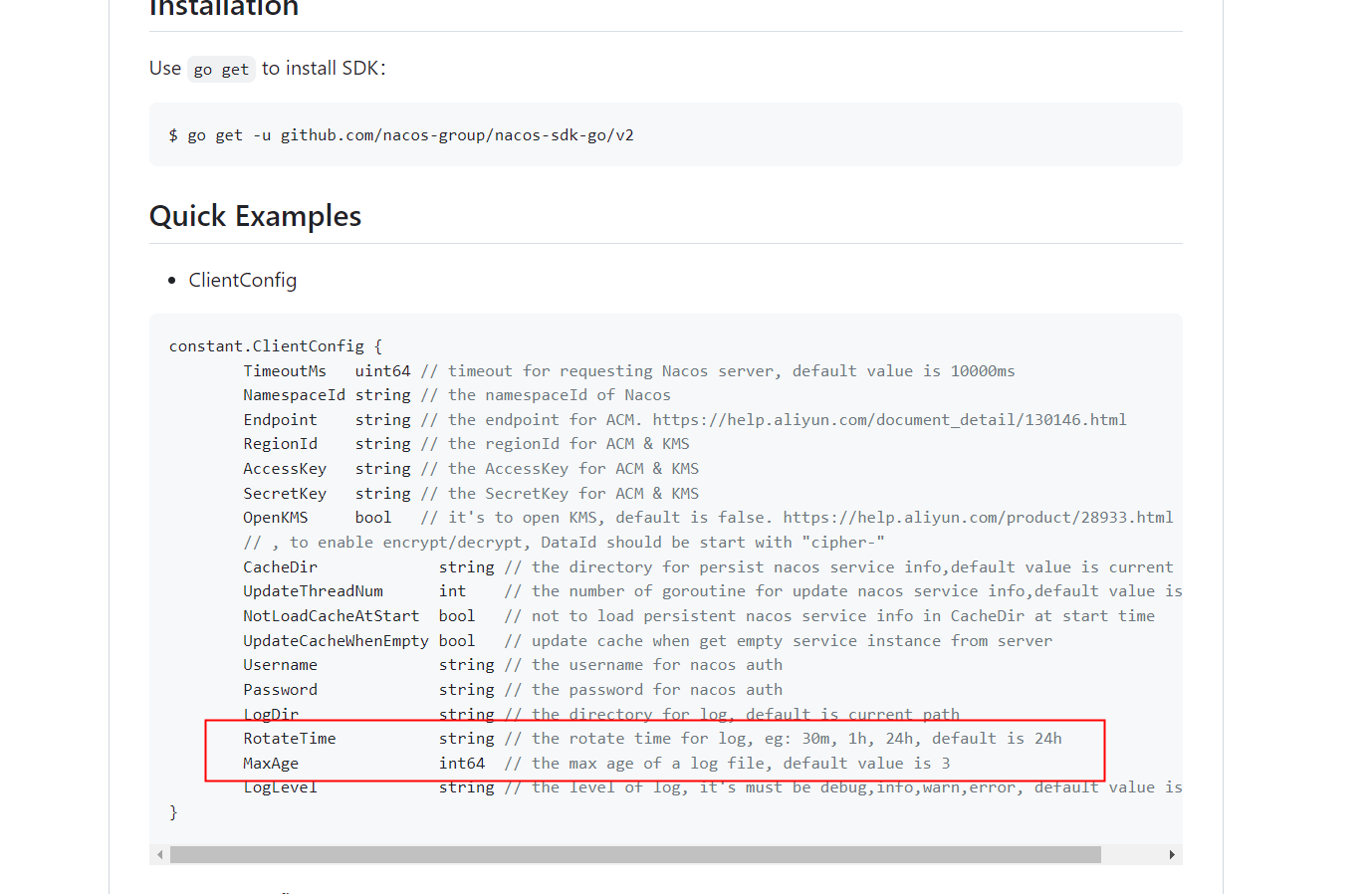Click the NamespaceId field name

click(x=294, y=395)
